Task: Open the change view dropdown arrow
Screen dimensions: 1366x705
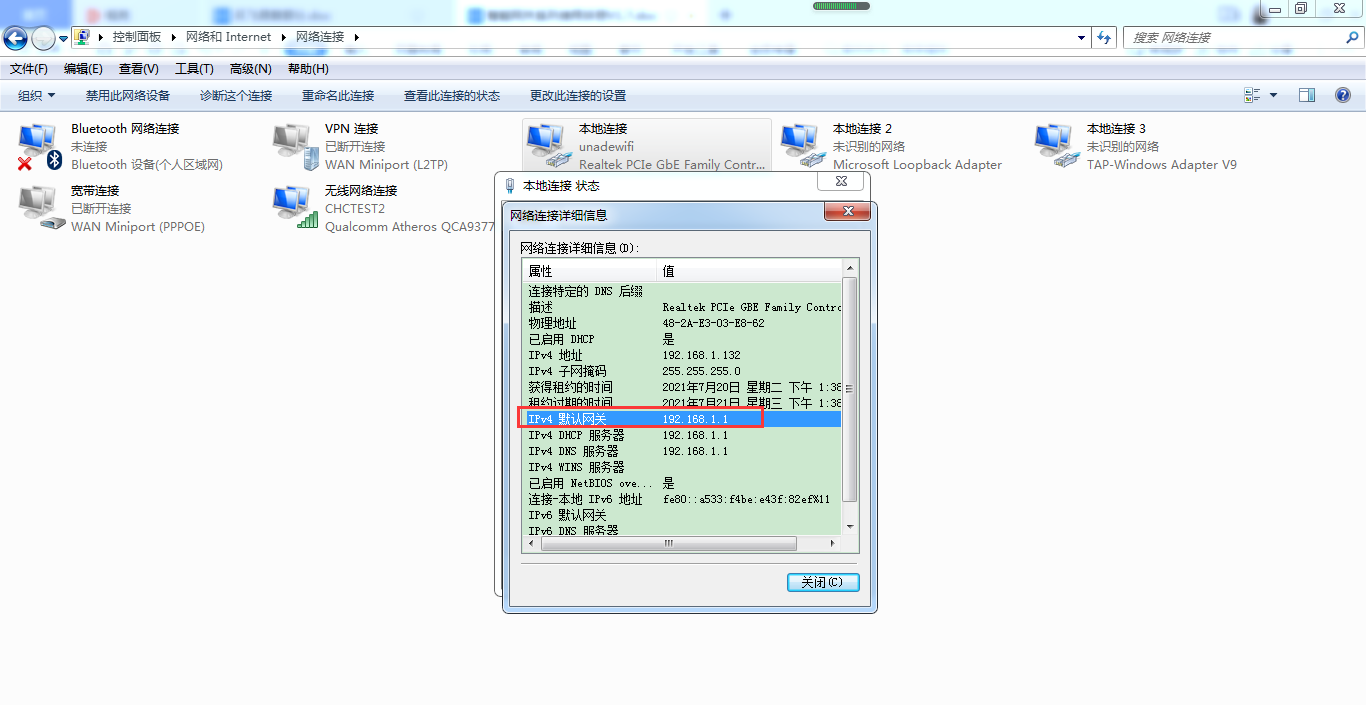Action: point(1273,95)
